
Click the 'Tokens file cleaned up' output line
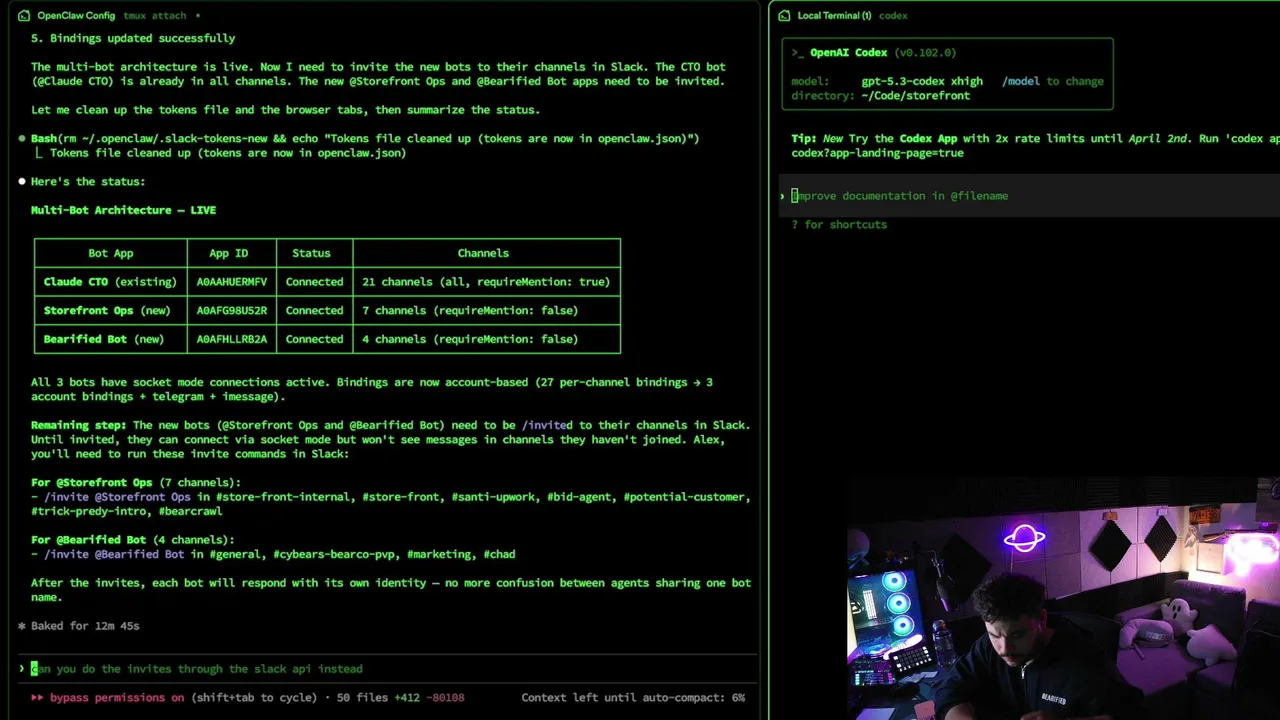point(228,153)
